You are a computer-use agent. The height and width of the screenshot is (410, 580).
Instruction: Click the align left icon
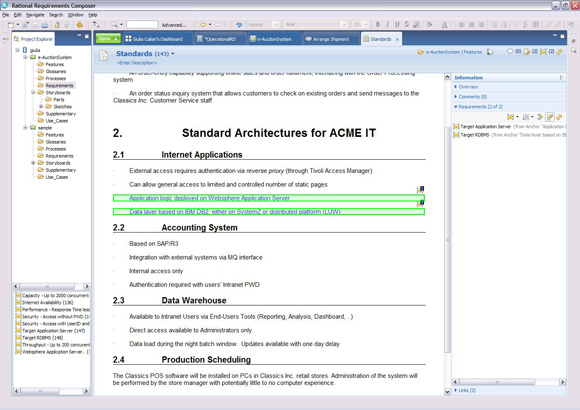coord(462,25)
